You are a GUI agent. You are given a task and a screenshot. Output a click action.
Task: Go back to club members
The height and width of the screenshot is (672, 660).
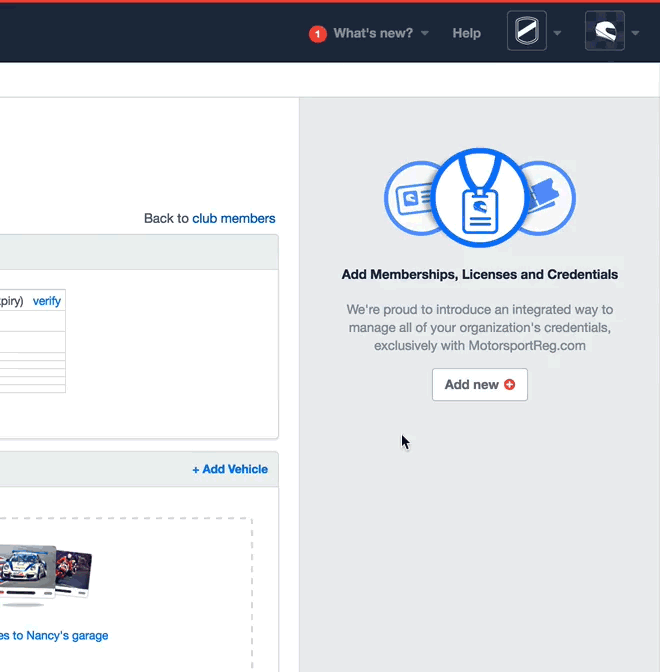234,219
